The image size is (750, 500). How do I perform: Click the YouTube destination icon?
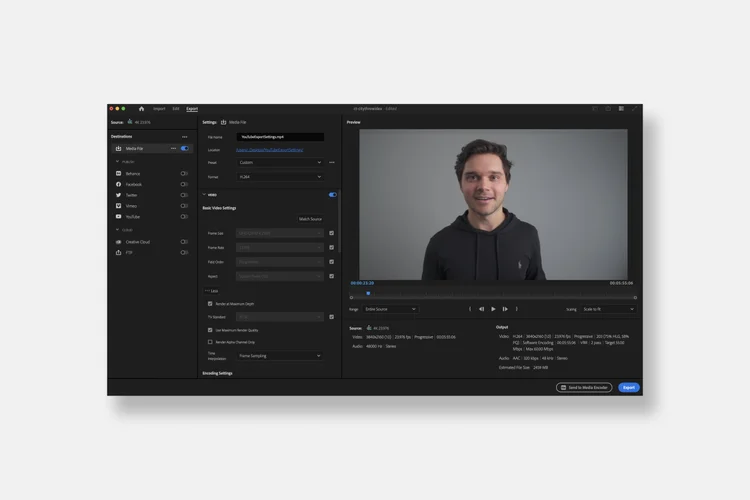pos(119,216)
